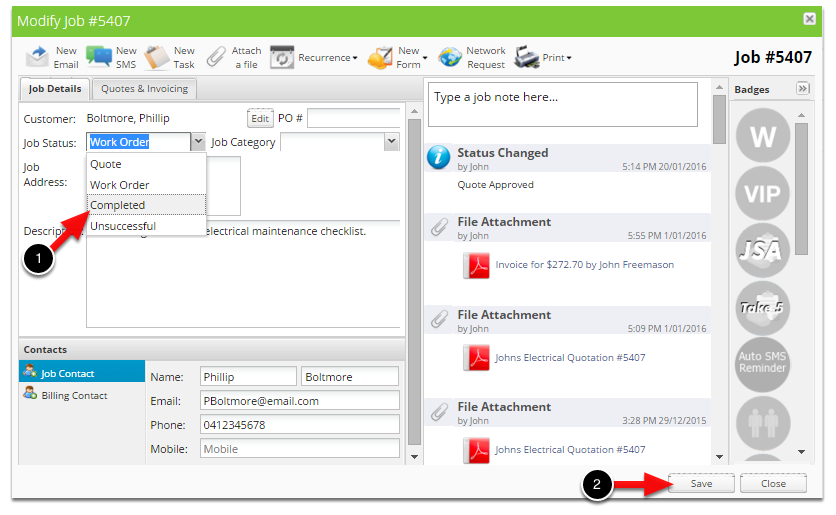
Task: Click the Email field
Action: click(300, 400)
